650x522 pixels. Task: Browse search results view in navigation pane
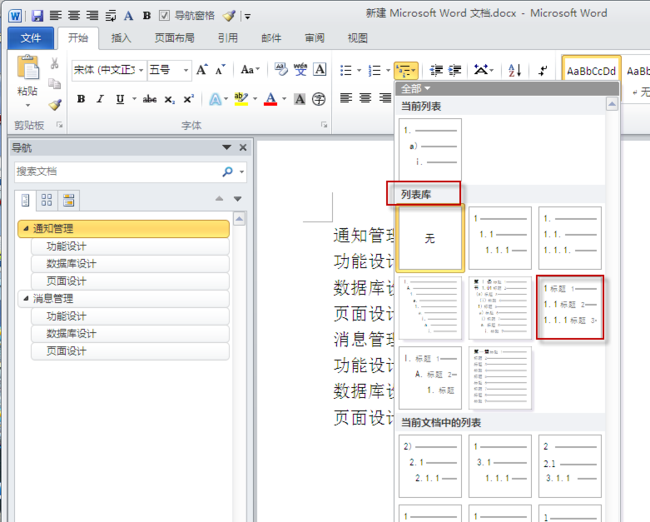68,200
